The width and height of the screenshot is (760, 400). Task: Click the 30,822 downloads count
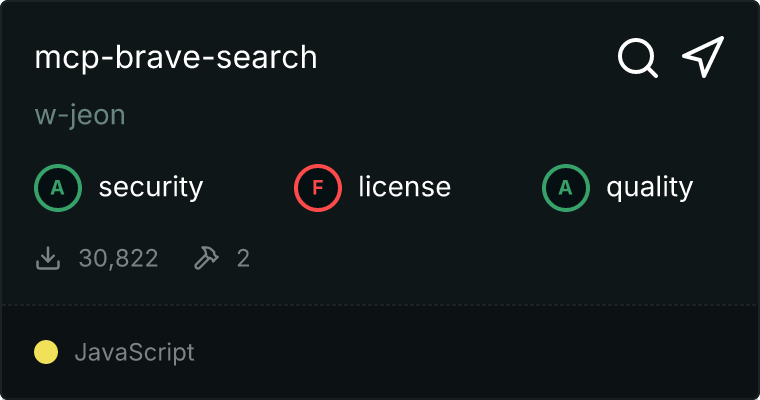[118, 259]
